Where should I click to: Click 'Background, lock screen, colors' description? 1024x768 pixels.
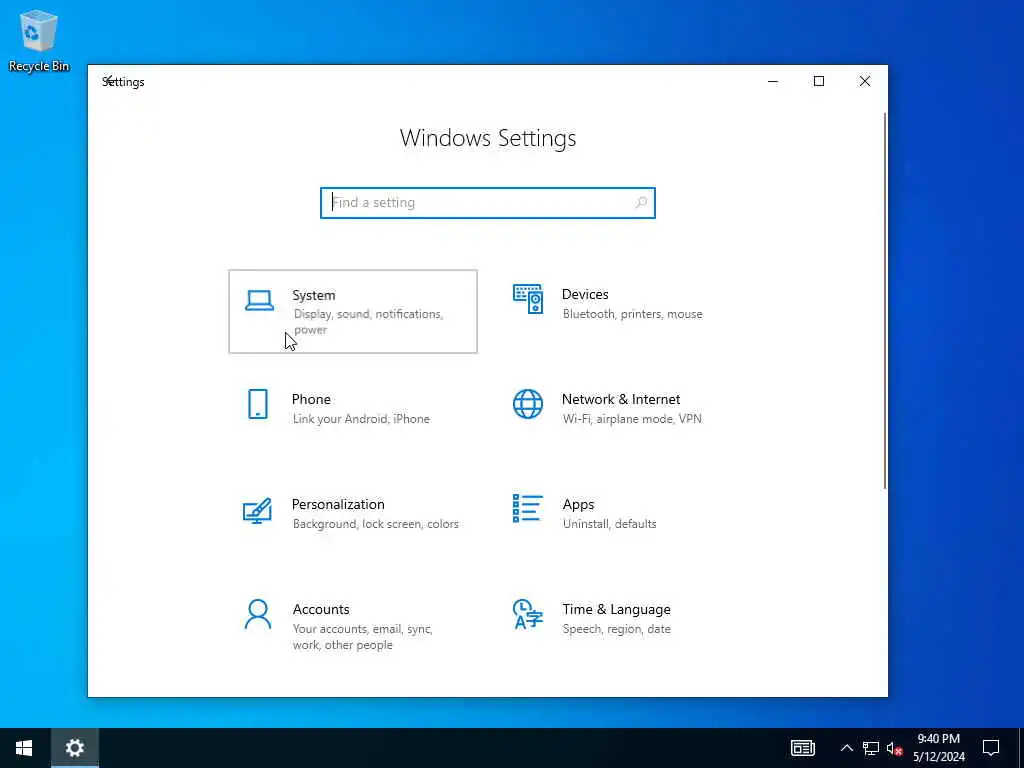tap(376, 524)
